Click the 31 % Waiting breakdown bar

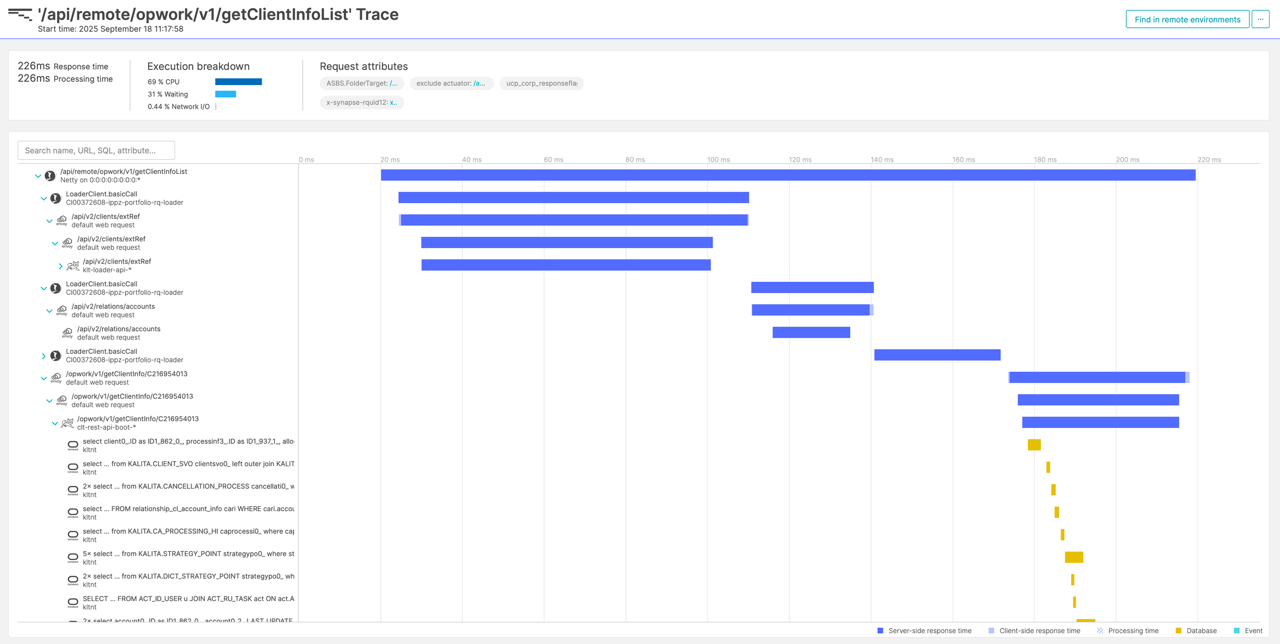click(226, 94)
